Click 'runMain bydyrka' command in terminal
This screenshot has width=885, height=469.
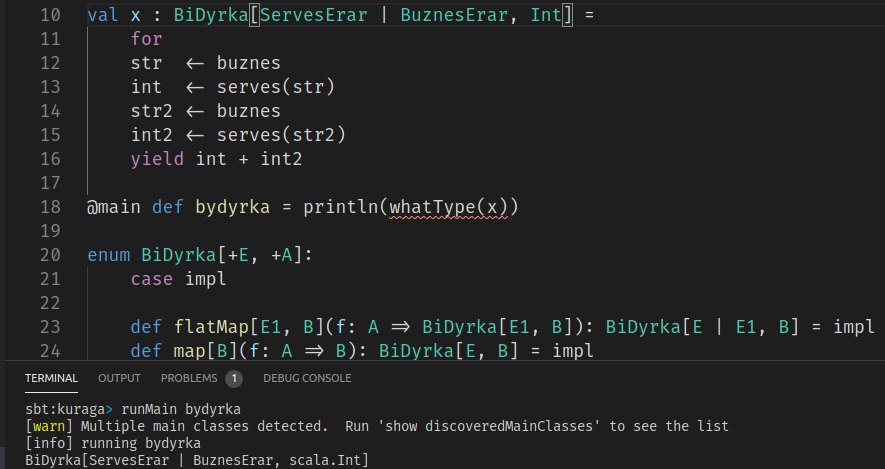(181, 409)
